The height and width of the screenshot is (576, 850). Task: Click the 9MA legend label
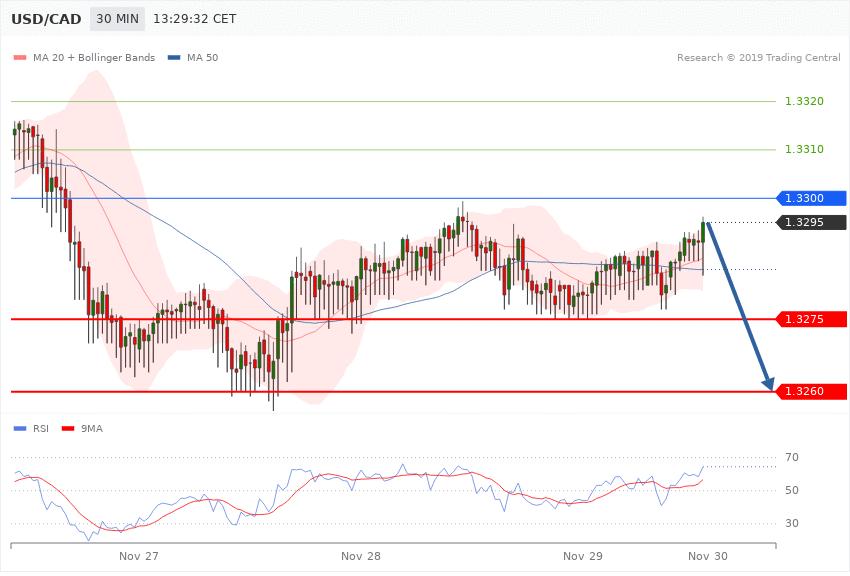pyautogui.click(x=92, y=429)
